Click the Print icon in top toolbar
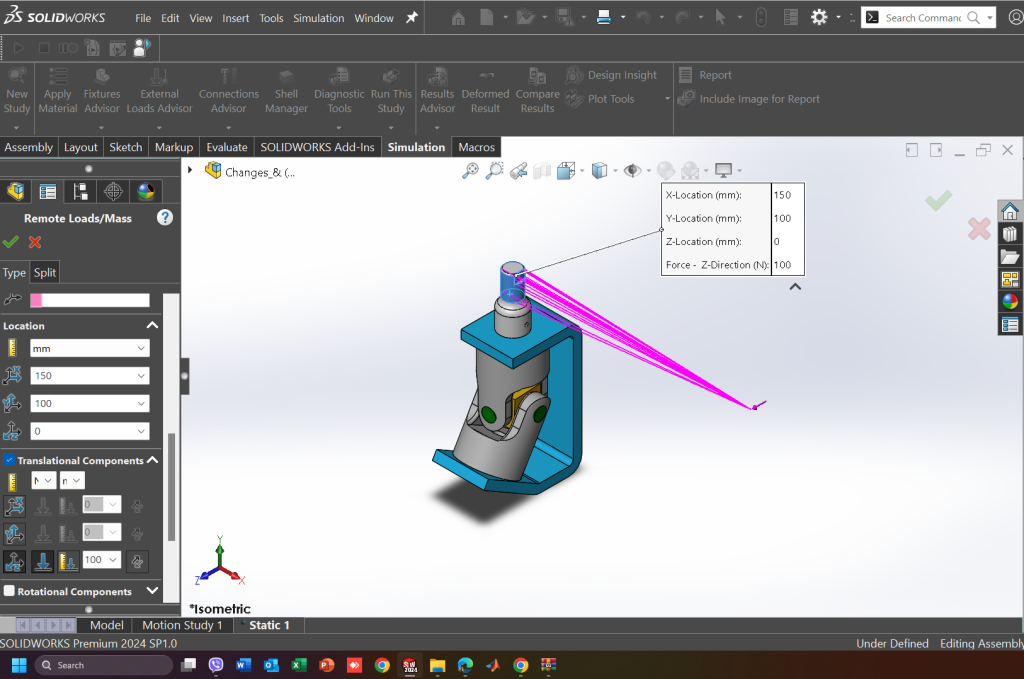This screenshot has height=679, width=1024. [603, 17]
